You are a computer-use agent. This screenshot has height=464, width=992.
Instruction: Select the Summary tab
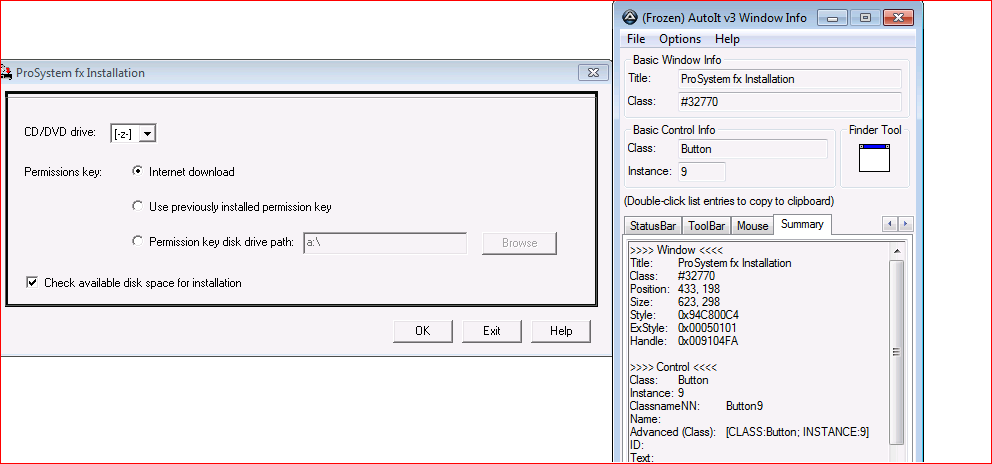click(x=802, y=224)
